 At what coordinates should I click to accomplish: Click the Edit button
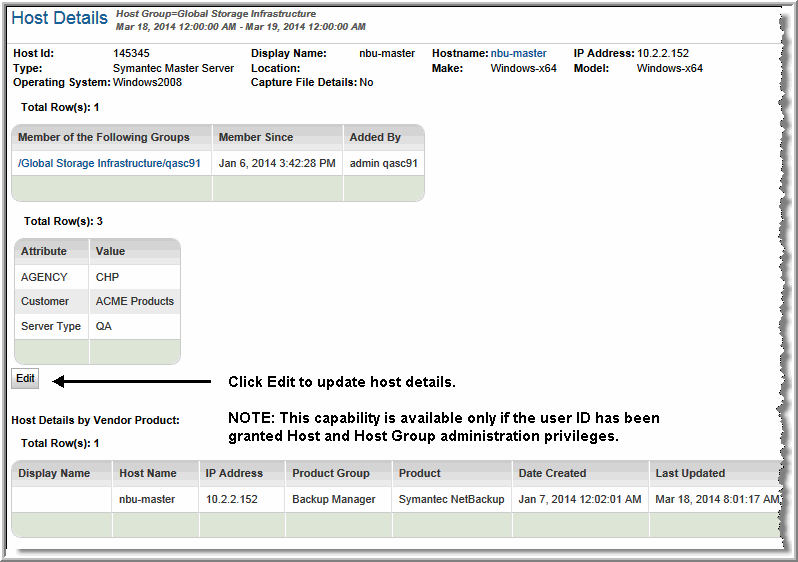pyautogui.click(x=25, y=379)
